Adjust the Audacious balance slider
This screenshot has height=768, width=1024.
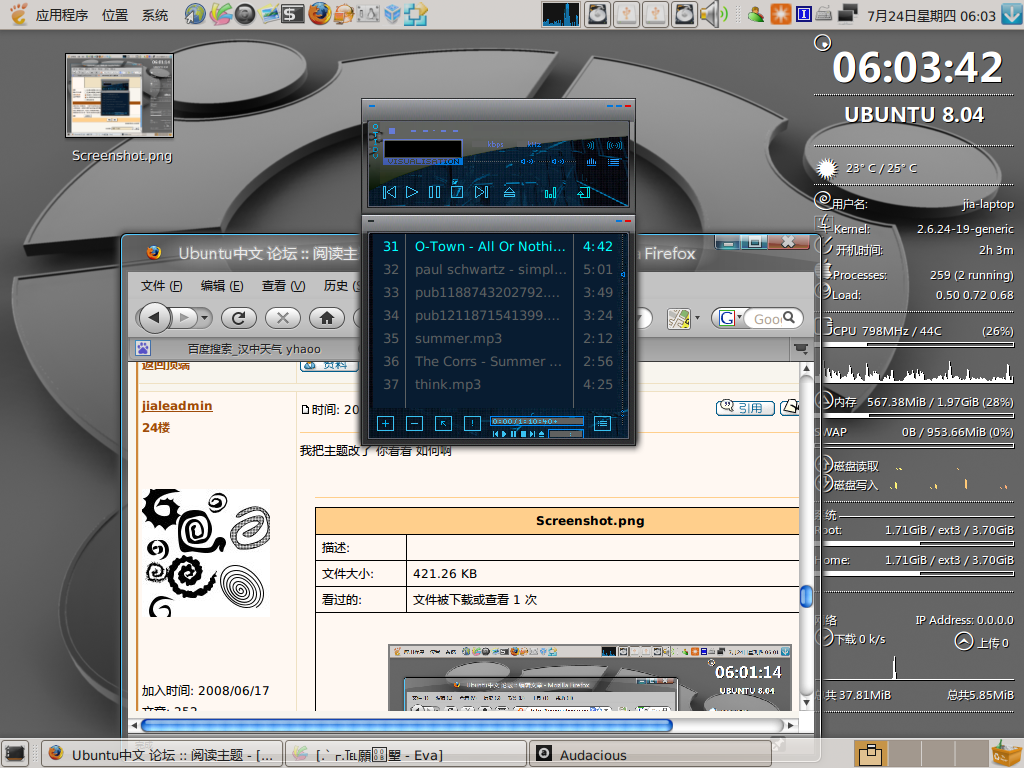point(558,161)
